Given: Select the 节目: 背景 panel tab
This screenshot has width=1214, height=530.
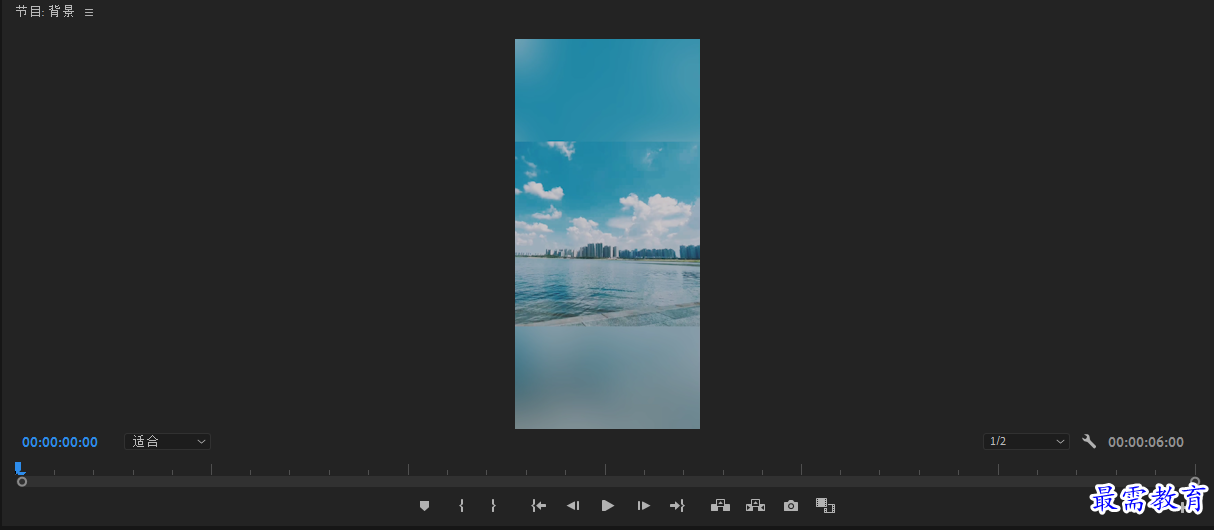Looking at the screenshot, I should [x=45, y=12].
